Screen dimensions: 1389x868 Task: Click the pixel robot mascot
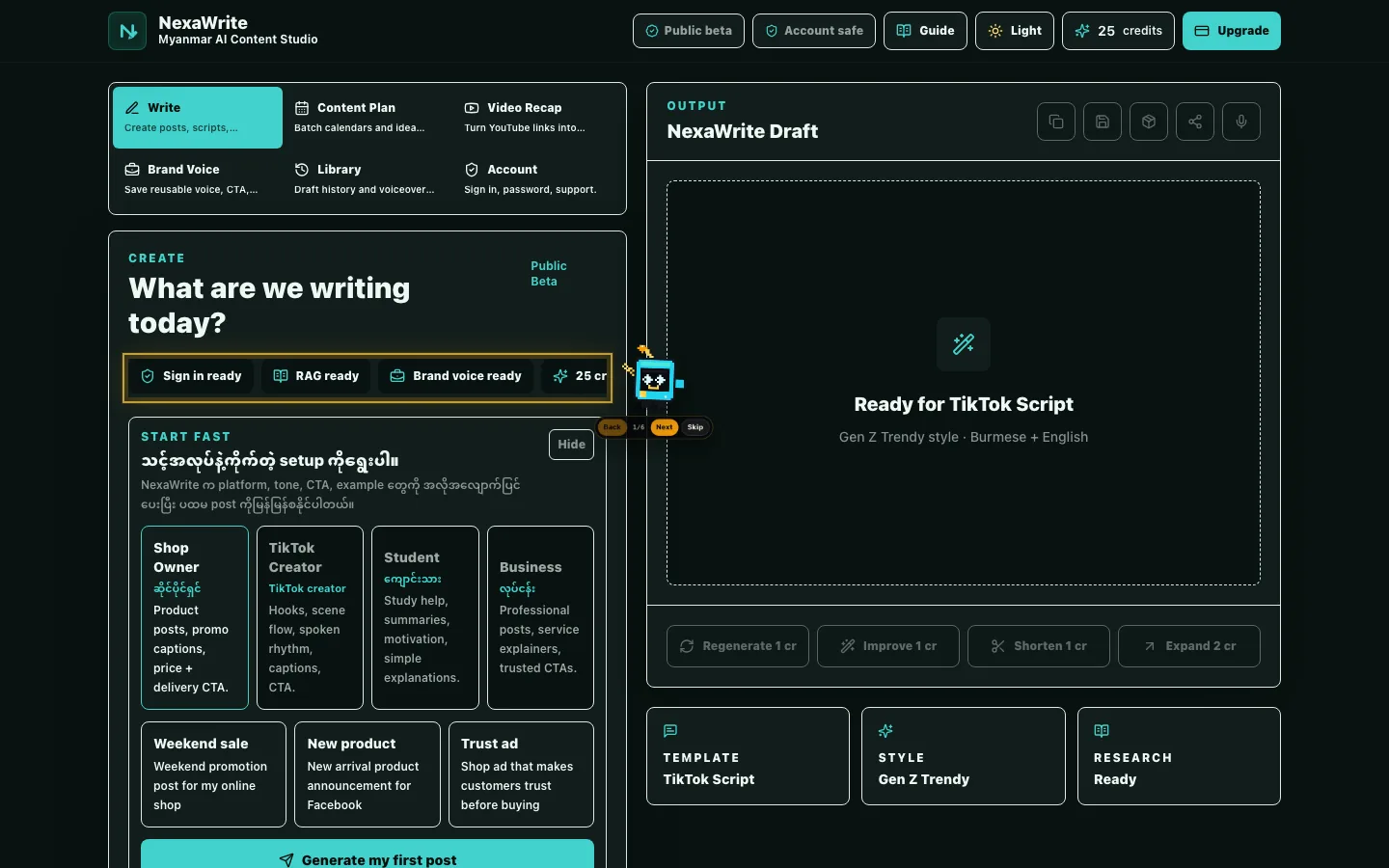click(x=655, y=377)
